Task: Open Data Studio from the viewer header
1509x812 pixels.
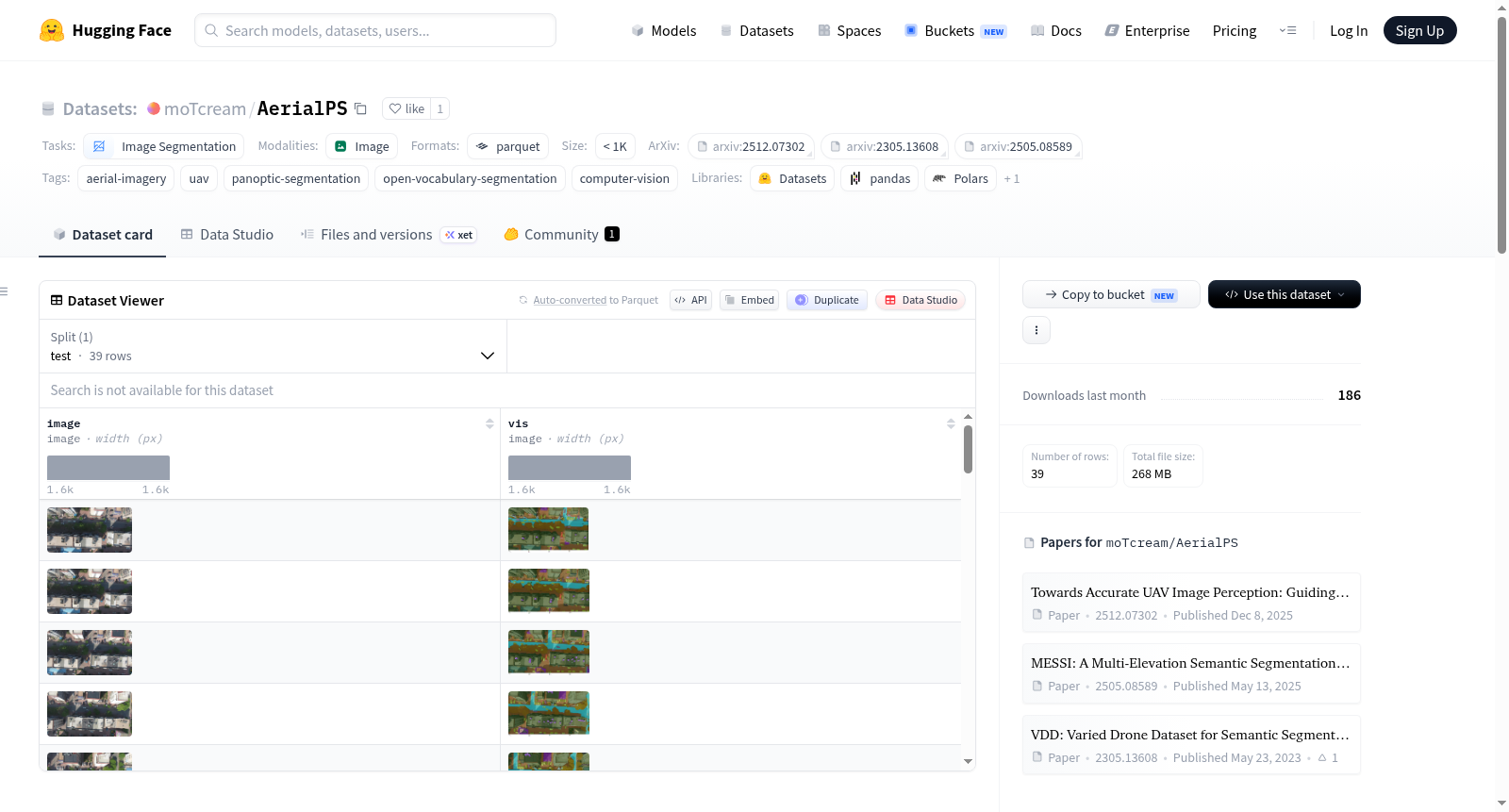Action: [x=920, y=300]
